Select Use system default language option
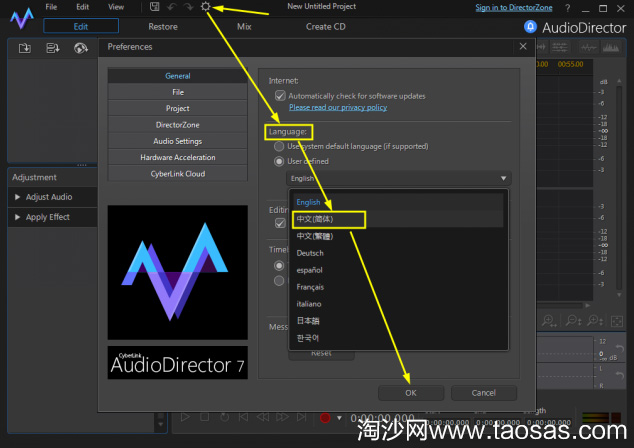The height and width of the screenshot is (448, 634). [279, 146]
